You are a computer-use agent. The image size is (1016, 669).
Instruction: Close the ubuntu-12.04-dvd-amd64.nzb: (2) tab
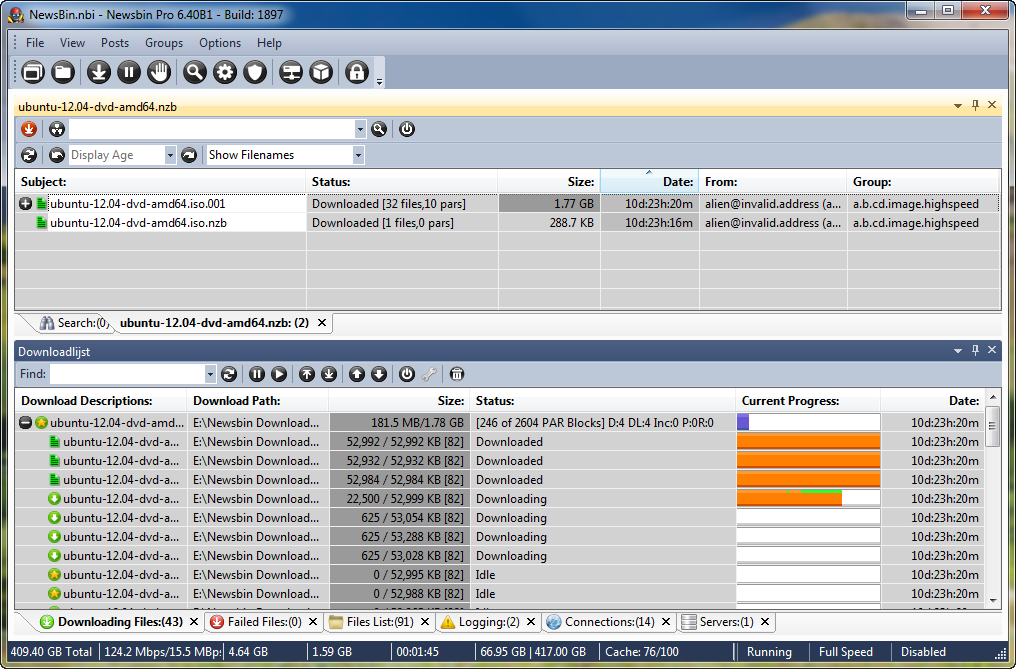click(322, 323)
